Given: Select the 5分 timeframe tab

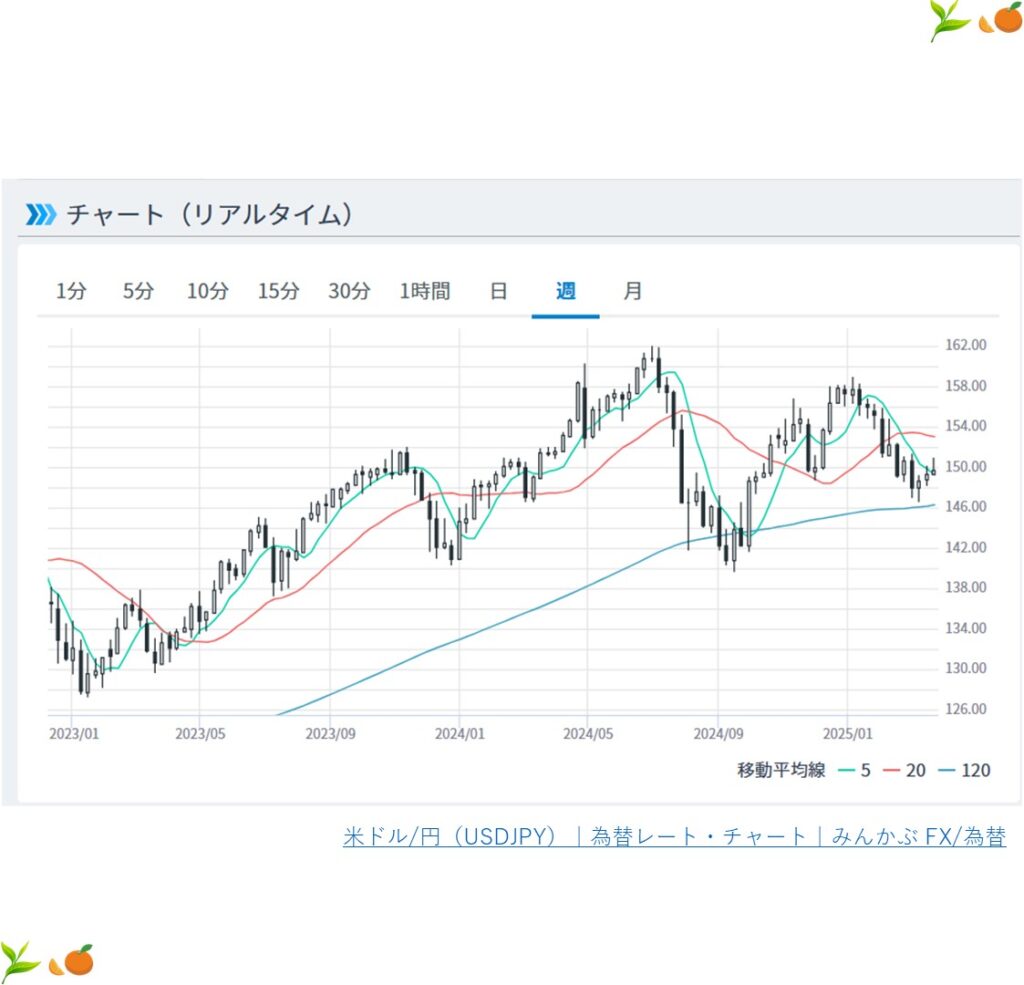Looking at the screenshot, I should [x=139, y=291].
